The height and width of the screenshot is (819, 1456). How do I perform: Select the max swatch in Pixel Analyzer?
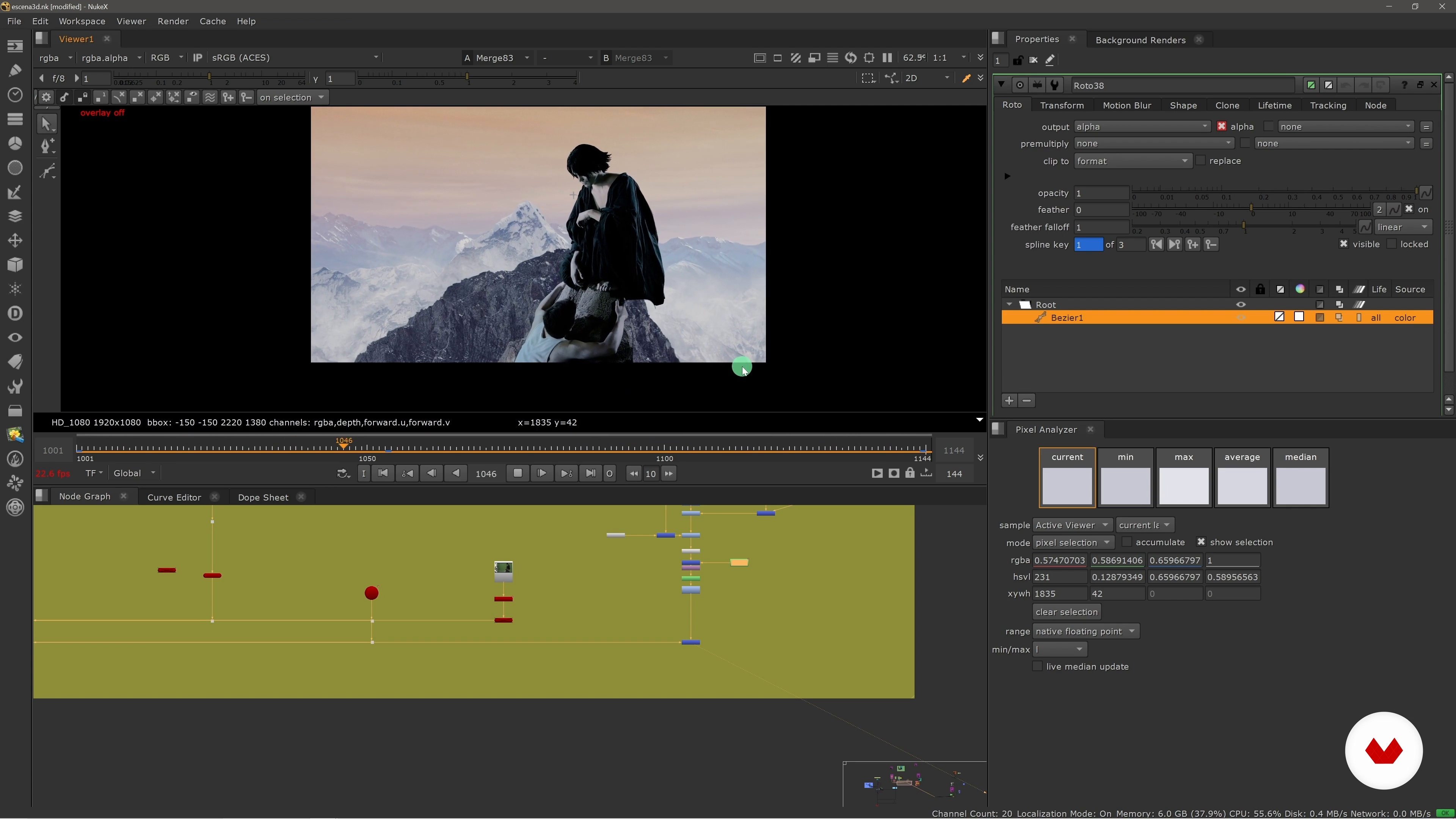1183,478
